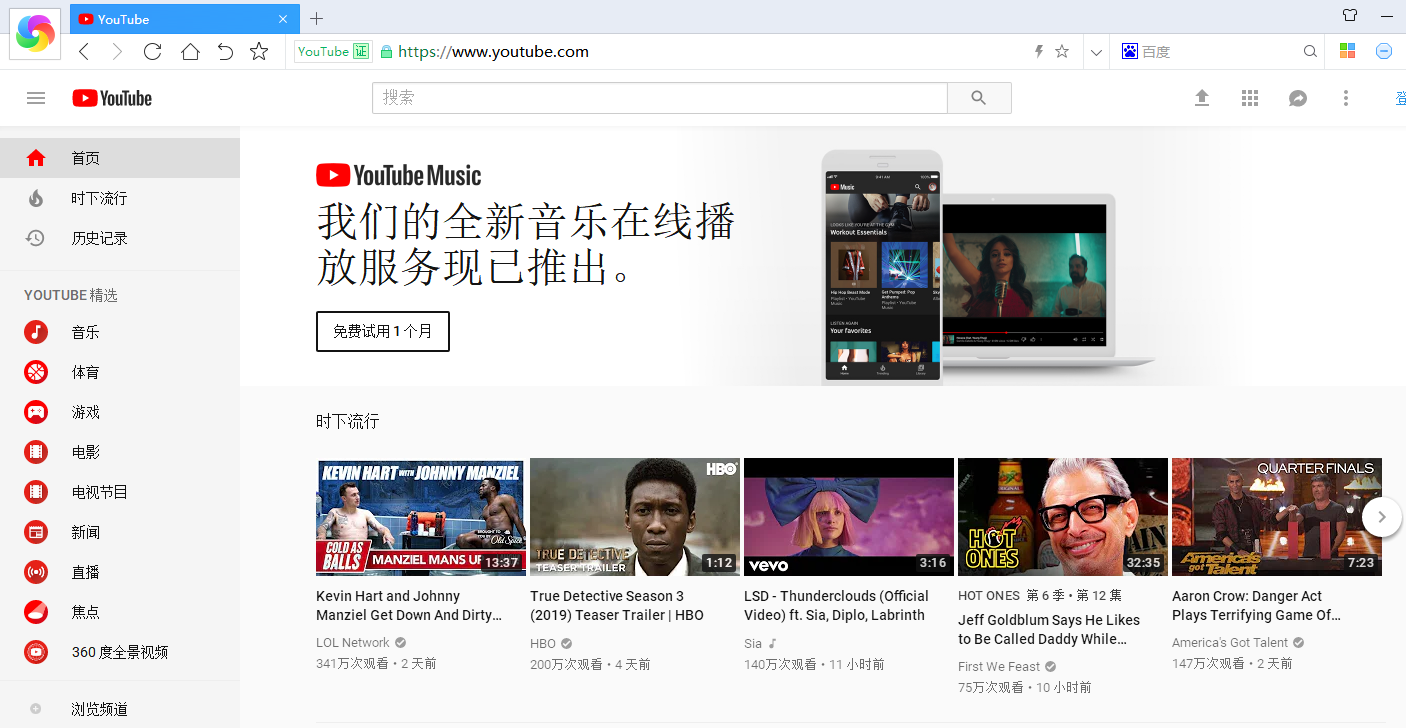Open the YouTube apps grid icon

[1250, 98]
